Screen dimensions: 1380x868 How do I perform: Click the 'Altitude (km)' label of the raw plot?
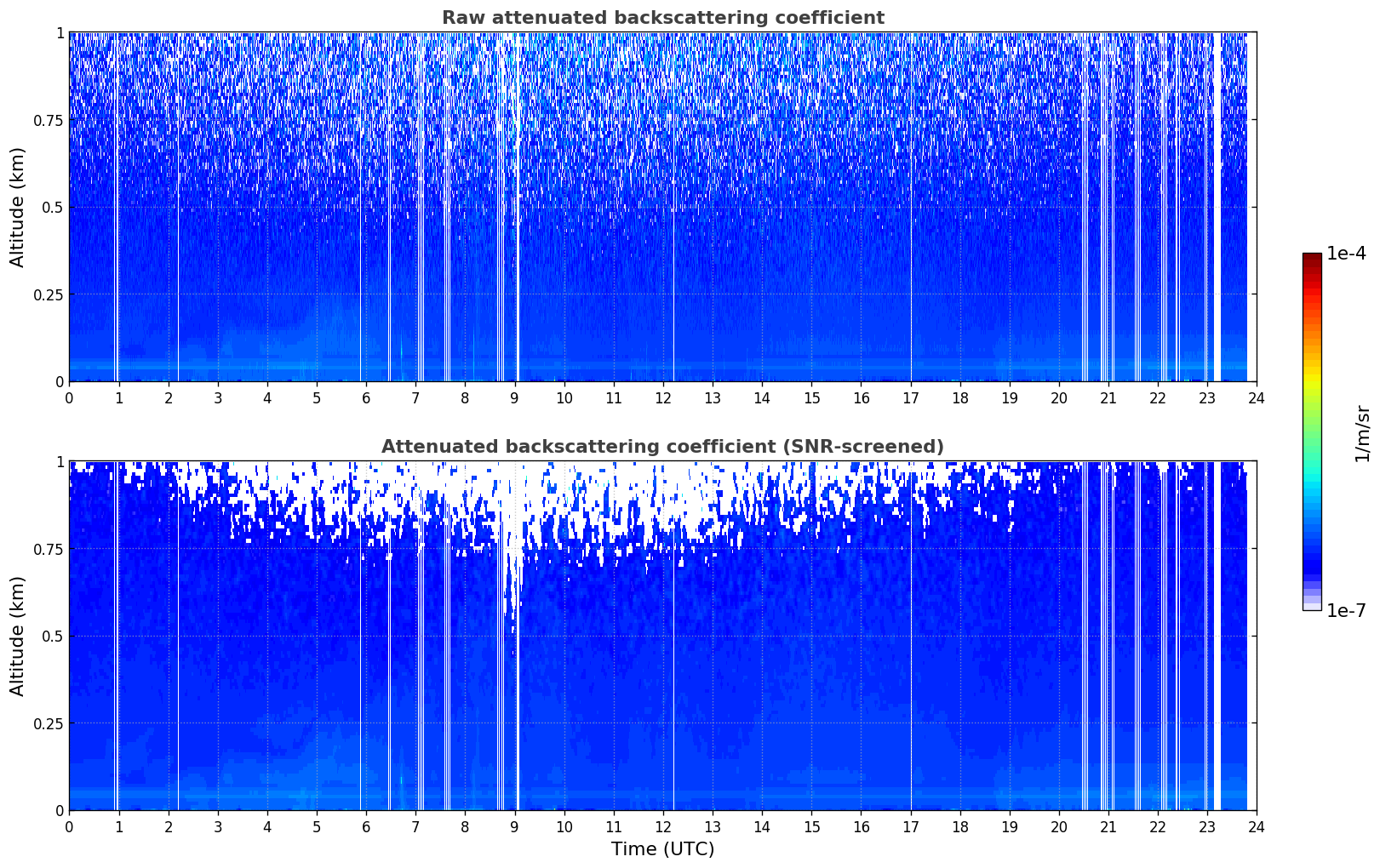click(x=18, y=207)
